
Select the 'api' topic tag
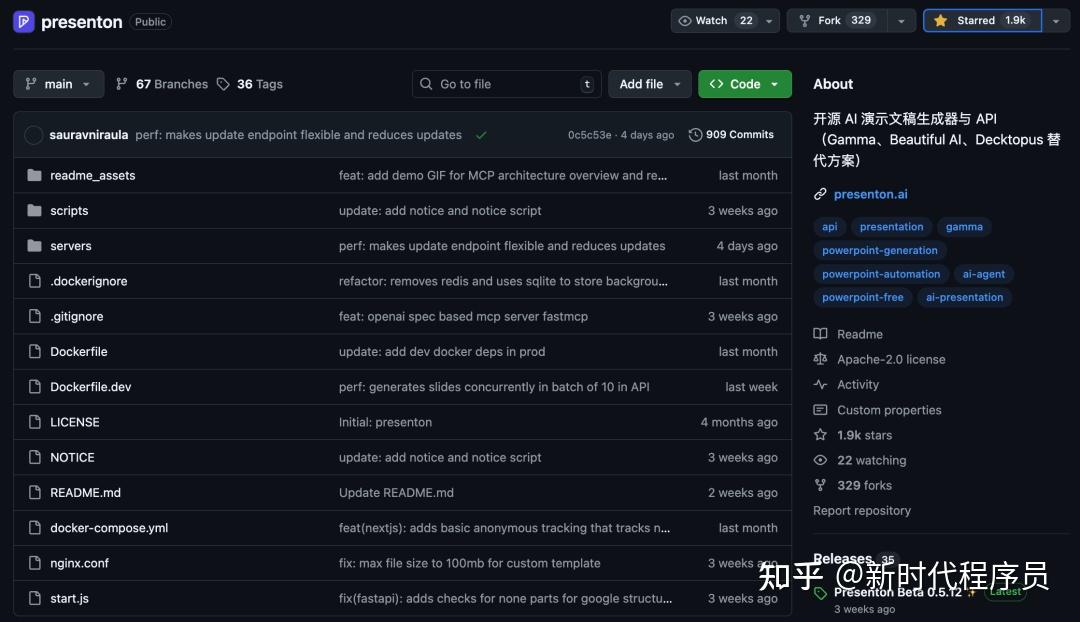[x=829, y=227]
